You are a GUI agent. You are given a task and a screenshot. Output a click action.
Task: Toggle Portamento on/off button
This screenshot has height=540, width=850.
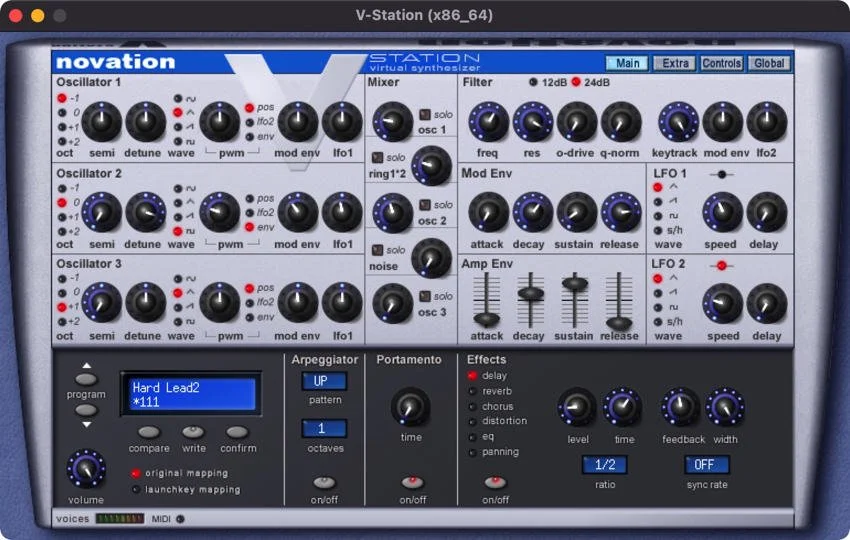[x=412, y=482]
